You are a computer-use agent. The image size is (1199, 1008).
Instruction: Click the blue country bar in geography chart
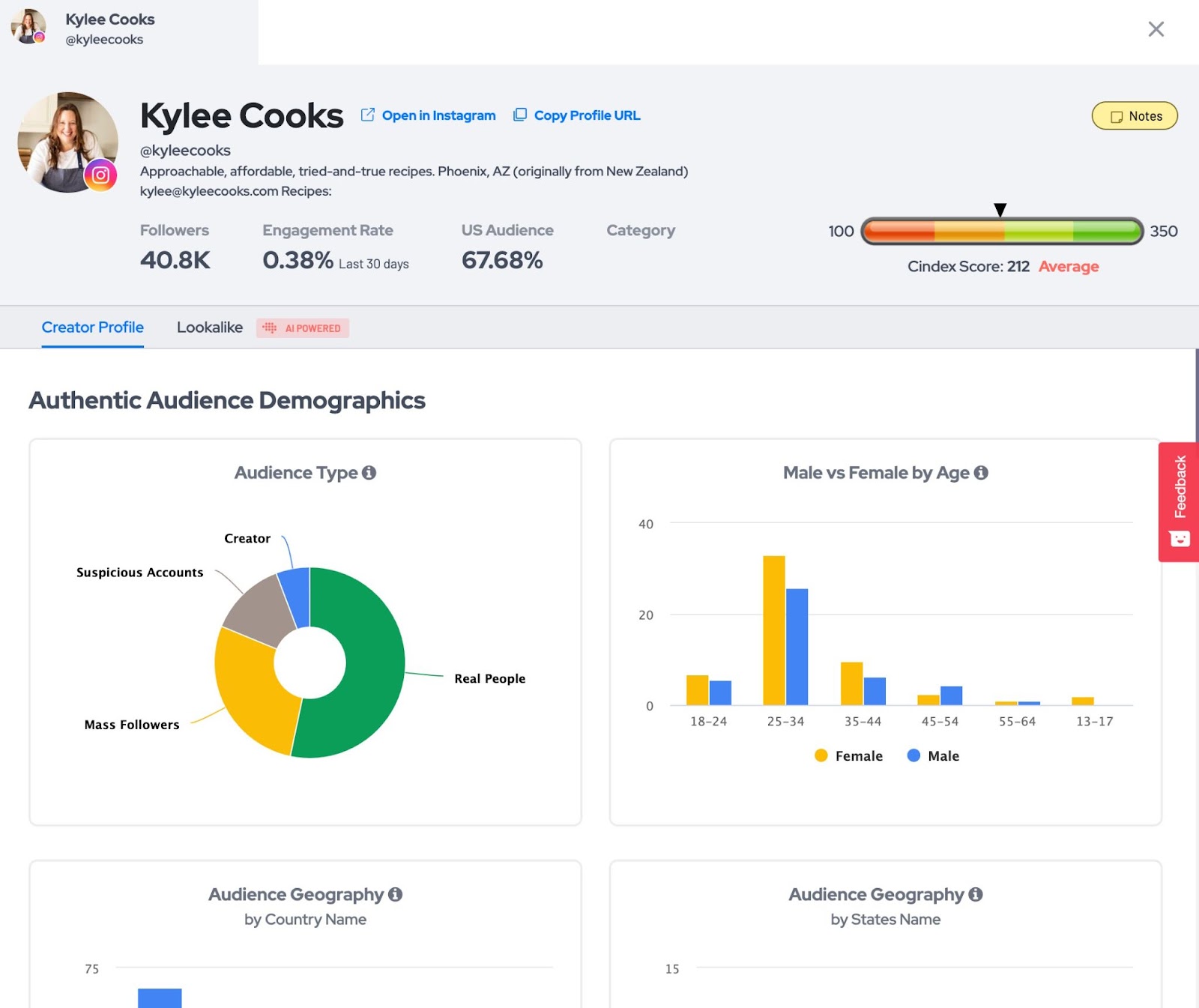[x=160, y=998]
